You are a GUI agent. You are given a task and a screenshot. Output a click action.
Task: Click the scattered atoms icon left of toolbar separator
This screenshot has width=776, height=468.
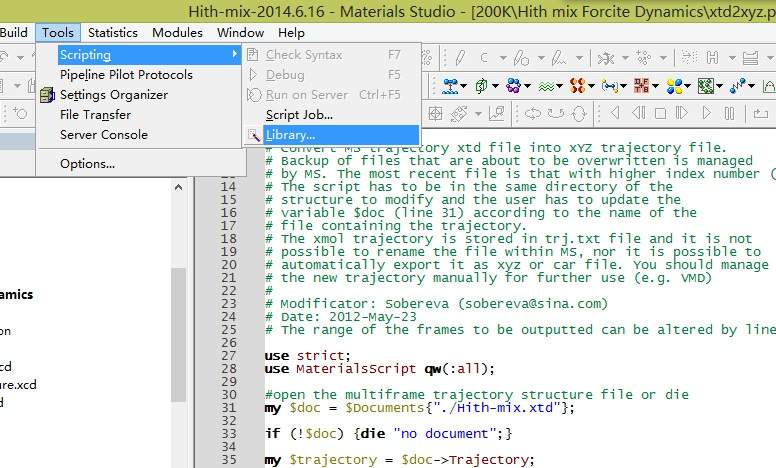(x=644, y=58)
